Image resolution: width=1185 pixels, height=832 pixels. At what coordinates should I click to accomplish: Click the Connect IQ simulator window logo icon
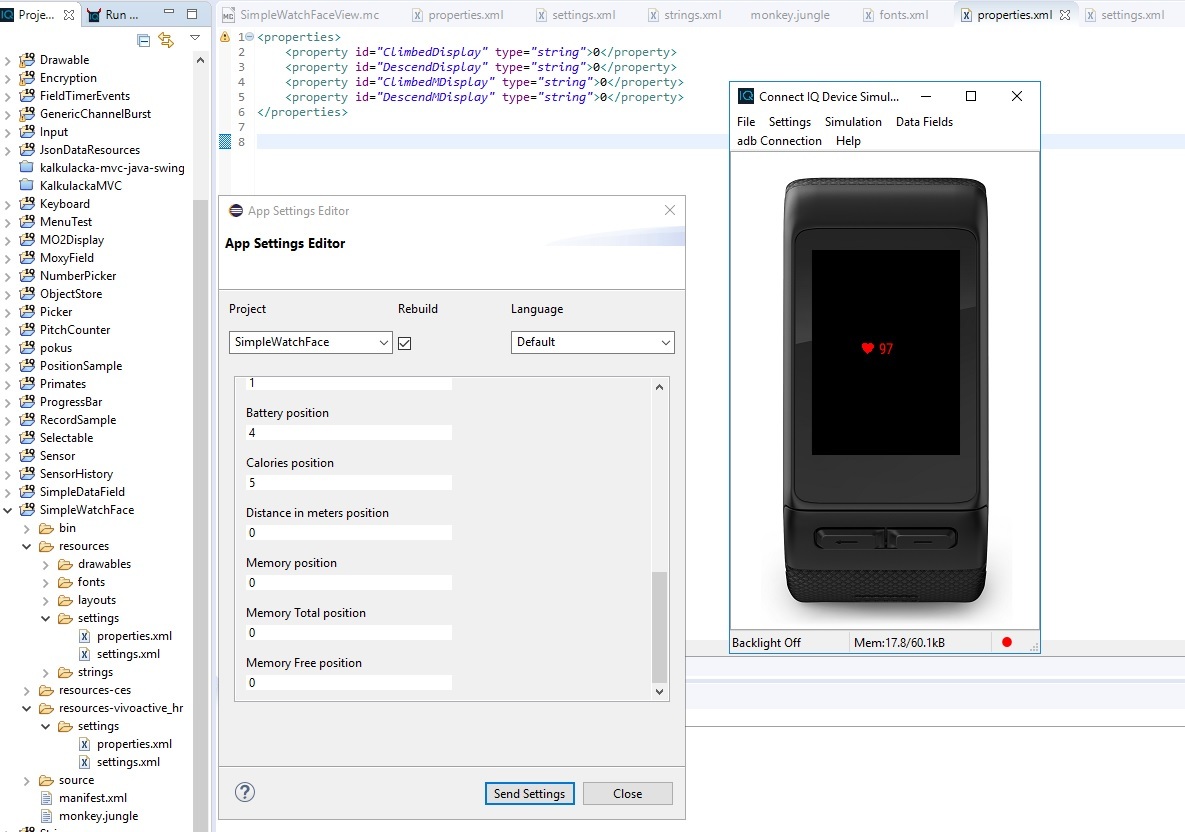point(746,96)
